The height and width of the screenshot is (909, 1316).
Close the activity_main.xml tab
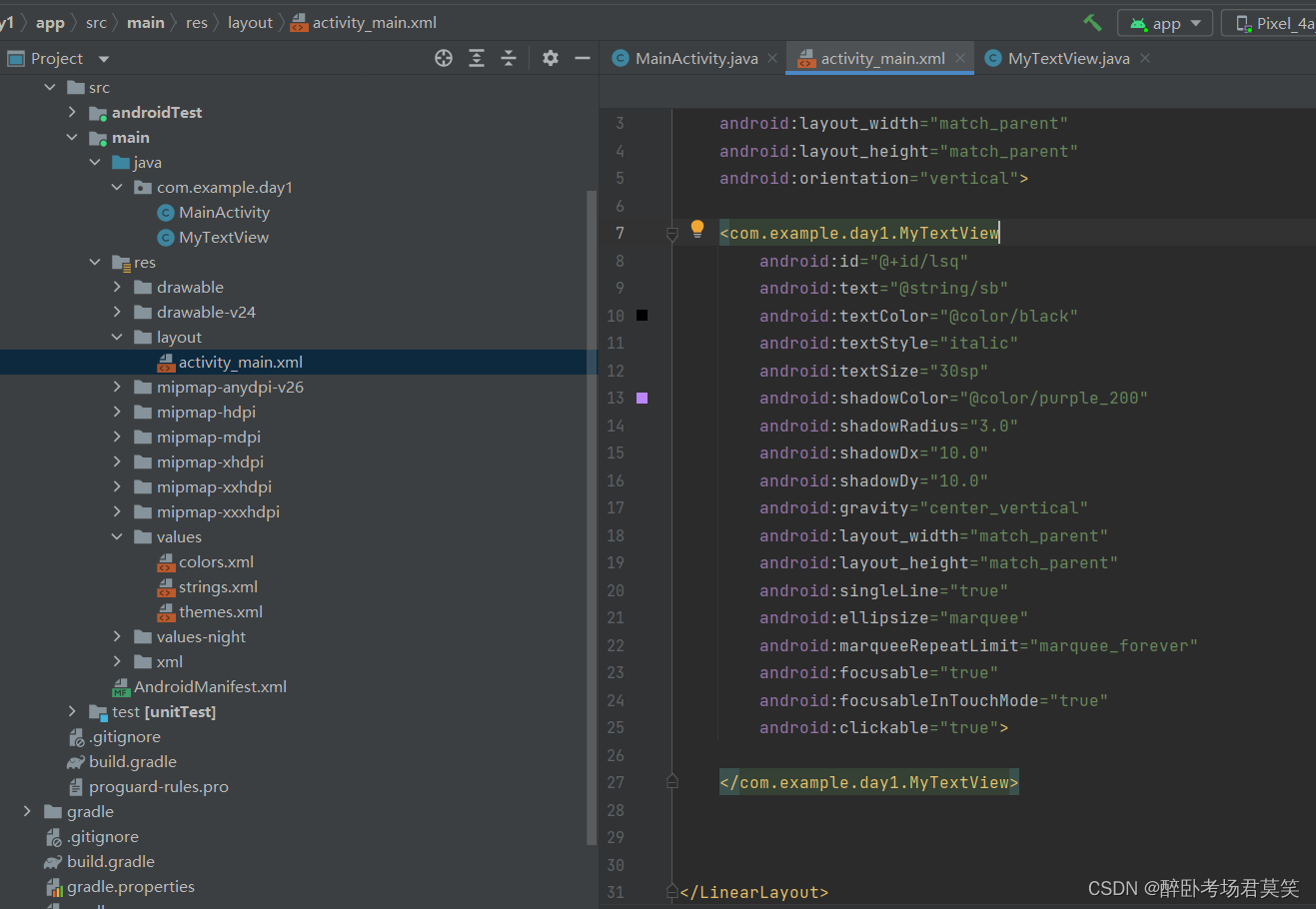point(959,58)
